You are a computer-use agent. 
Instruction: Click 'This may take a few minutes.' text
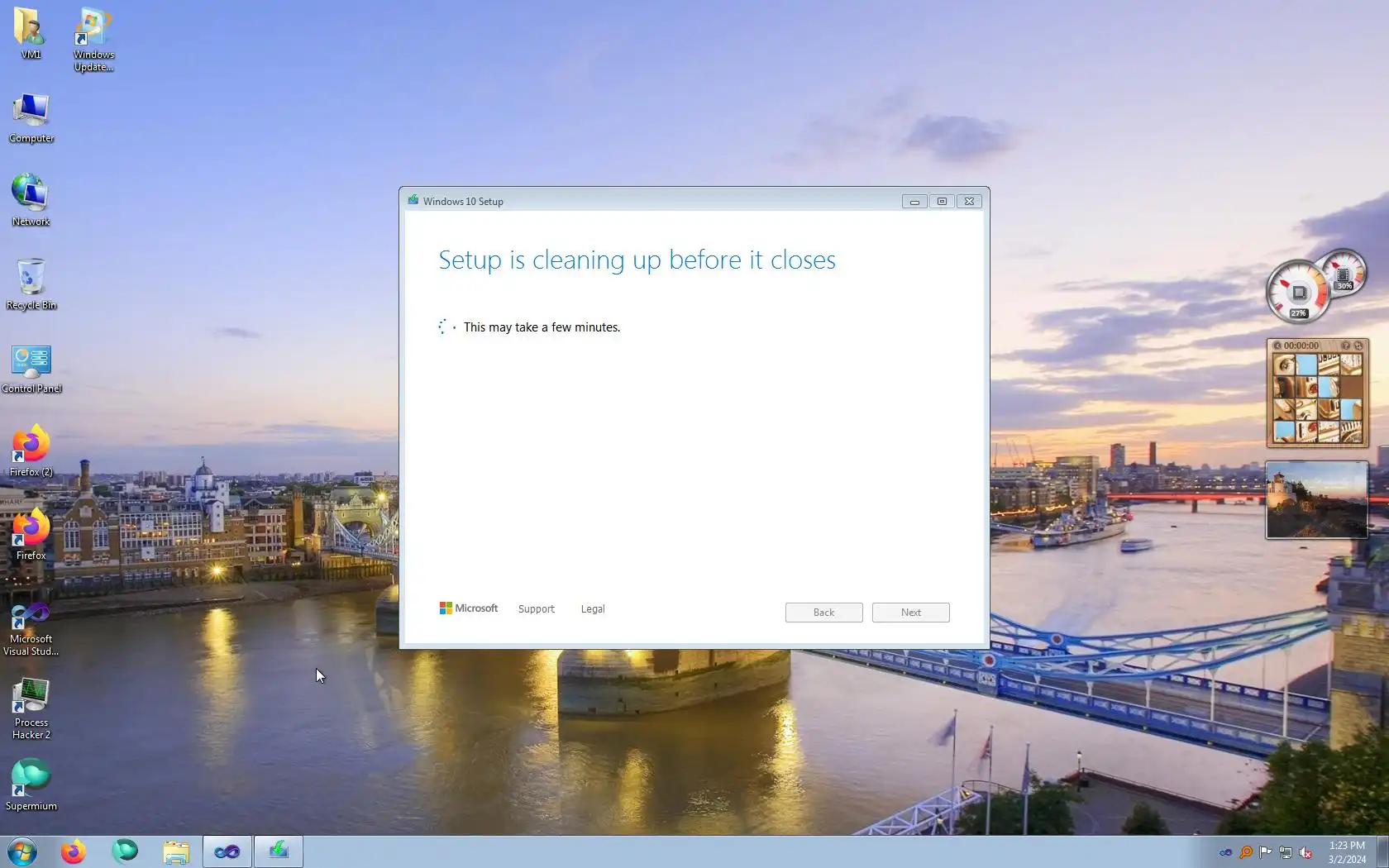click(x=542, y=327)
